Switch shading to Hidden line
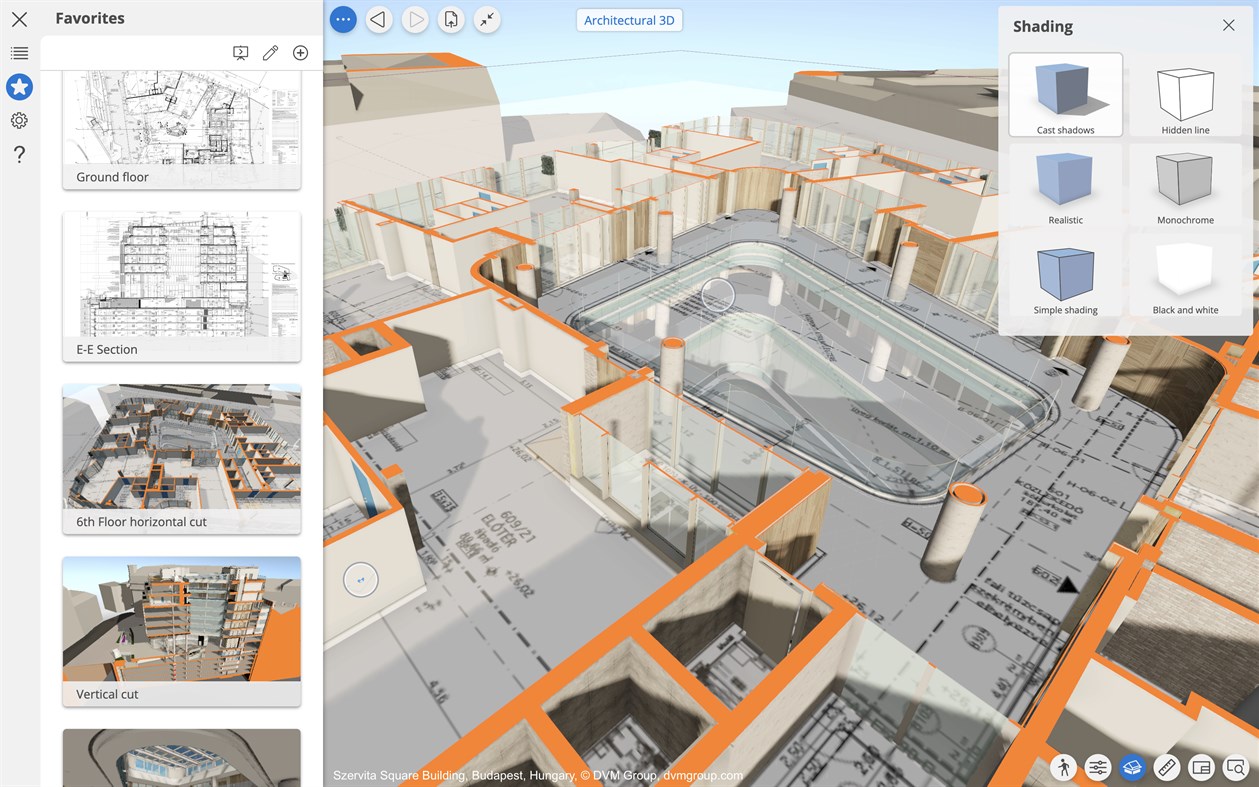The width and height of the screenshot is (1259, 787). tap(1184, 90)
